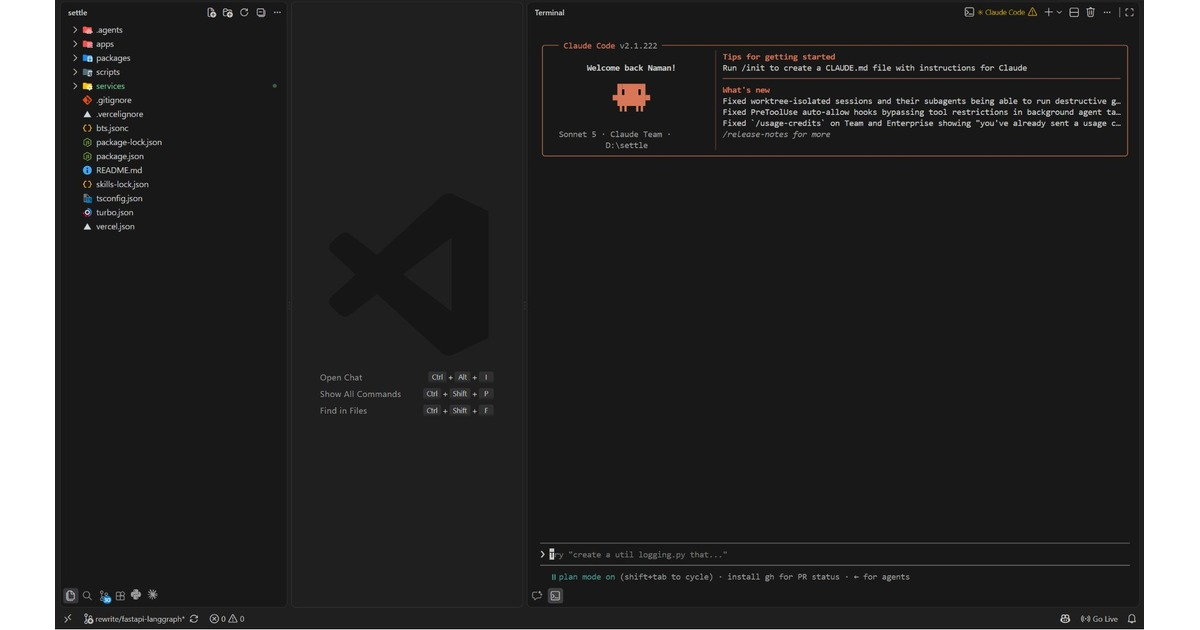Click 'install gh for PR status' text
Screen dimensions: 1200x630
783,577
